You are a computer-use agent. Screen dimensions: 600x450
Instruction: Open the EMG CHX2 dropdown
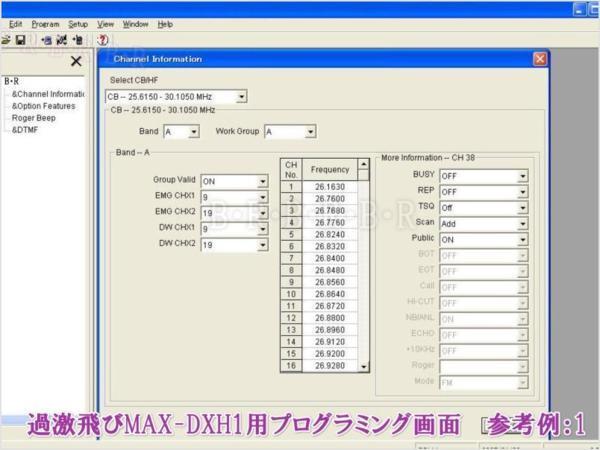pos(262,213)
